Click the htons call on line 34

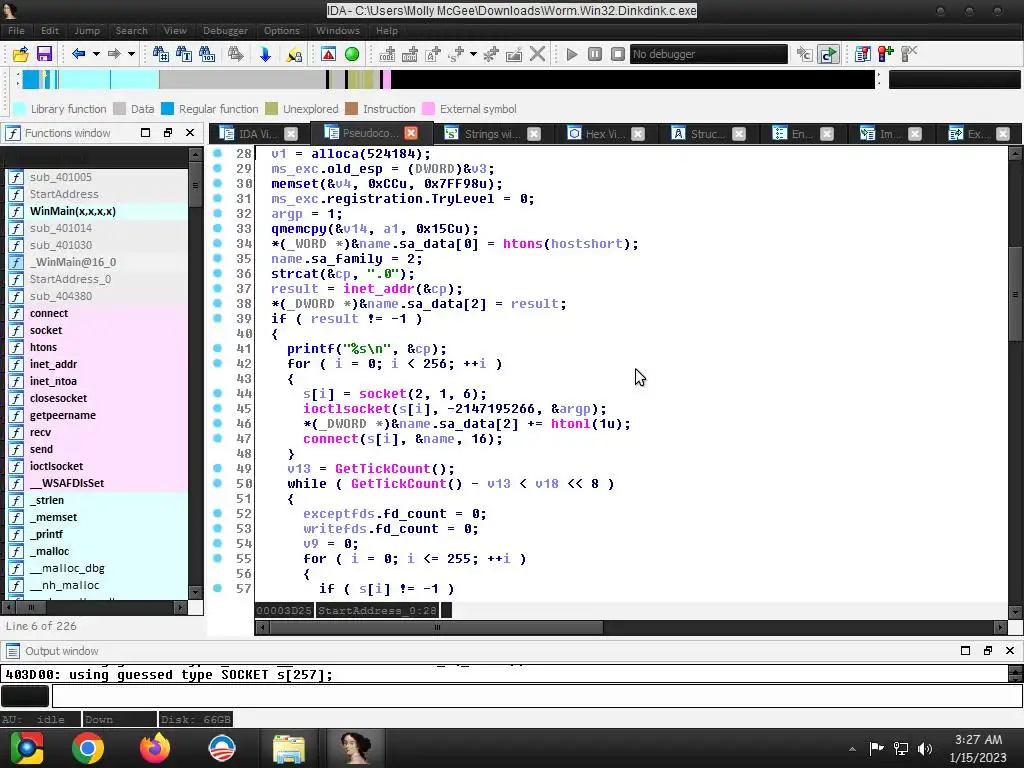tap(522, 244)
